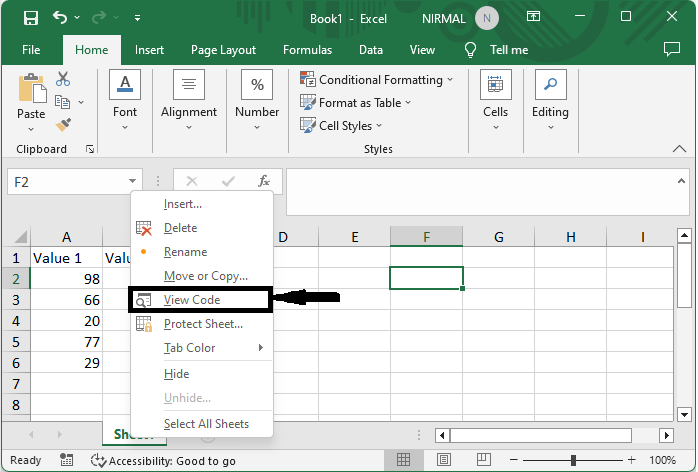Open the Cell Styles menu
Screen dimensions: 698x472
tap(341, 126)
